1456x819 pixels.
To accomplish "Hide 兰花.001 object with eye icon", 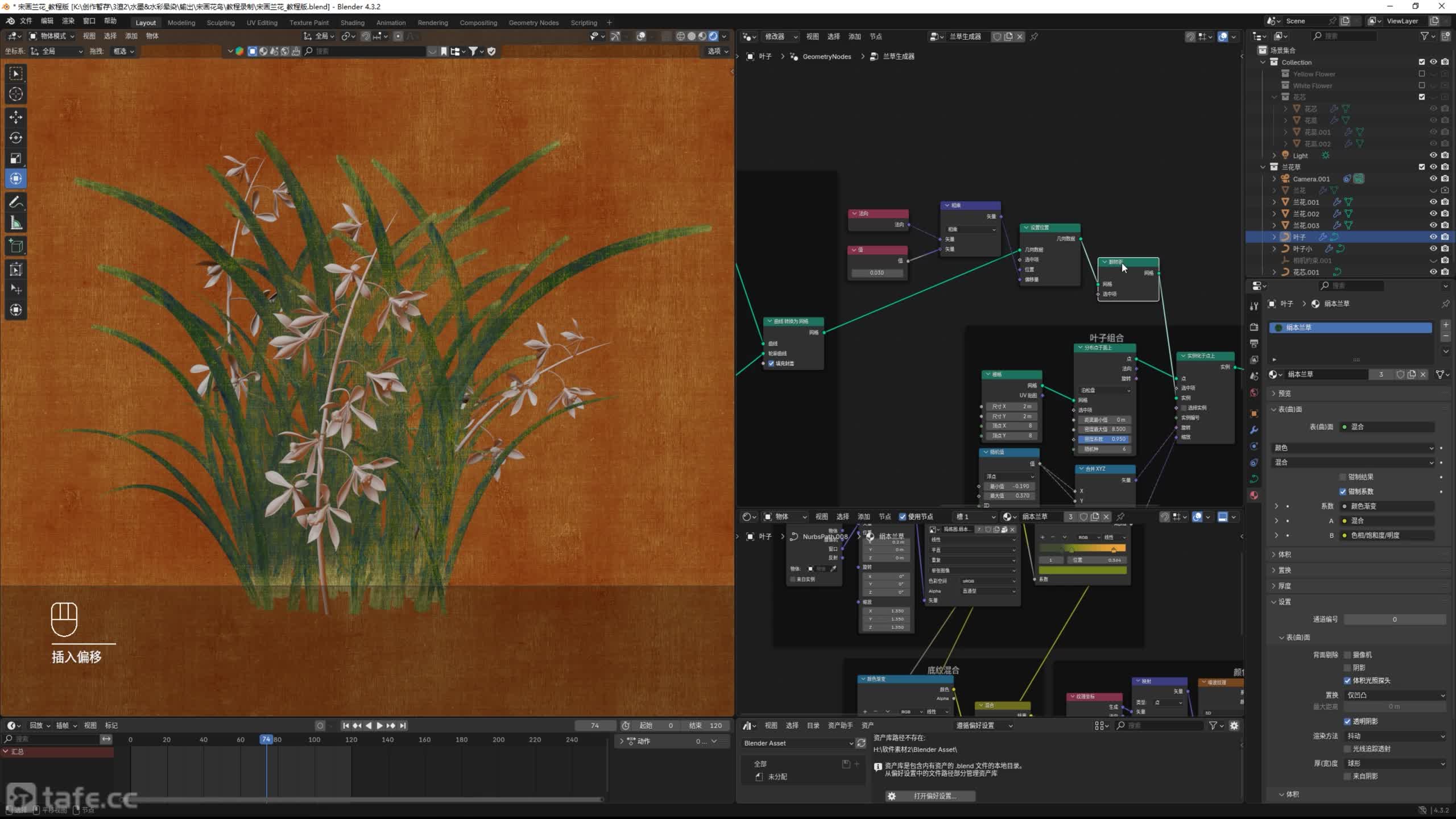I will pos(1433,202).
